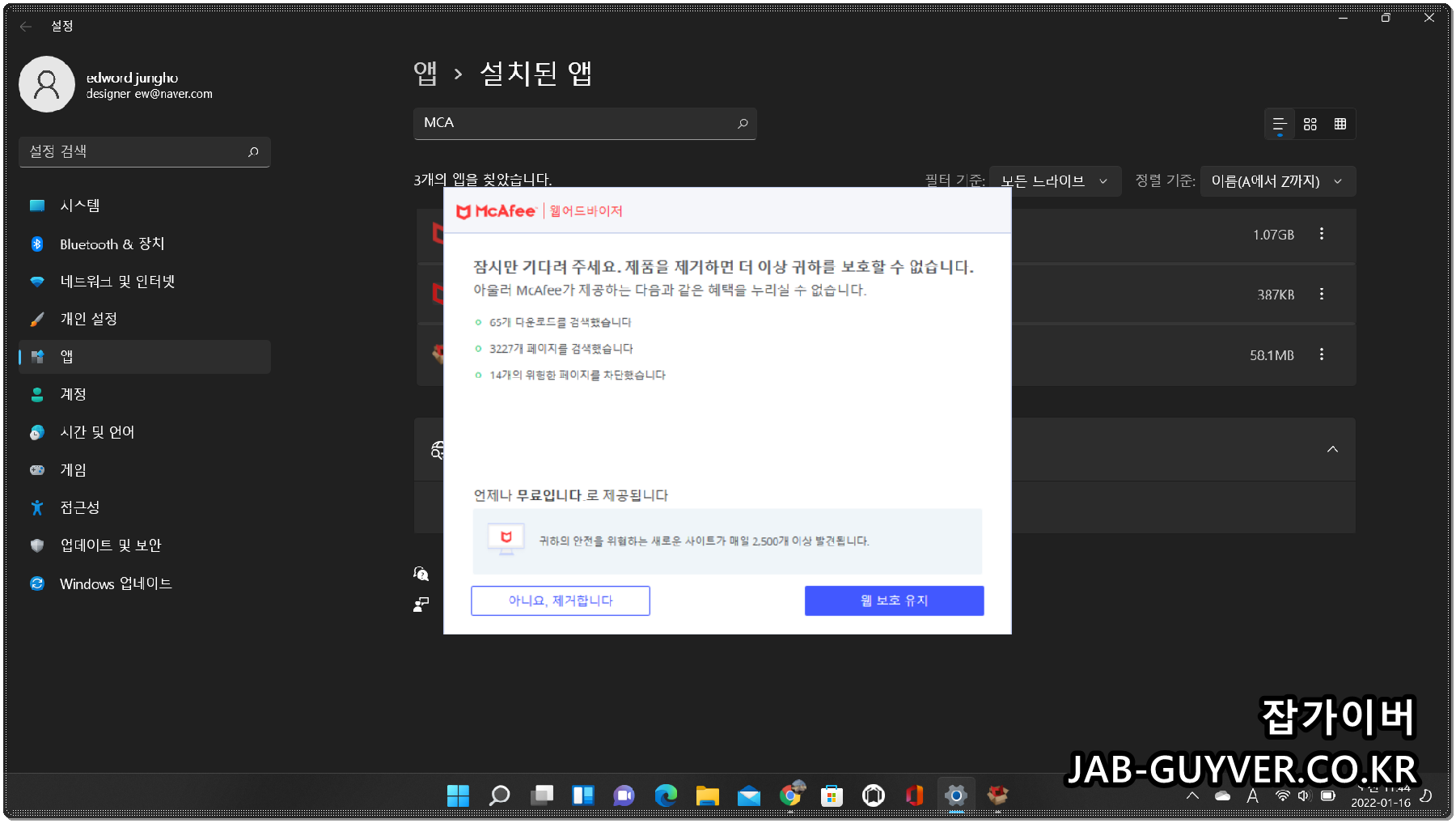
Task: Switch to list view layout
Action: pyautogui.click(x=1279, y=124)
